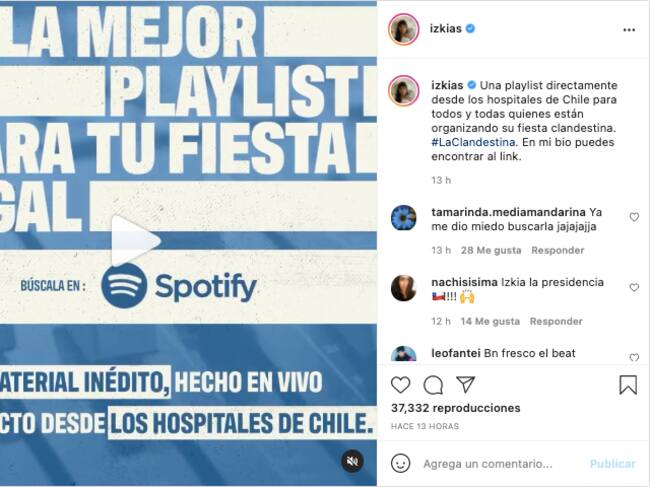Open the three-dot more options menu

click(x=629, y=30)
